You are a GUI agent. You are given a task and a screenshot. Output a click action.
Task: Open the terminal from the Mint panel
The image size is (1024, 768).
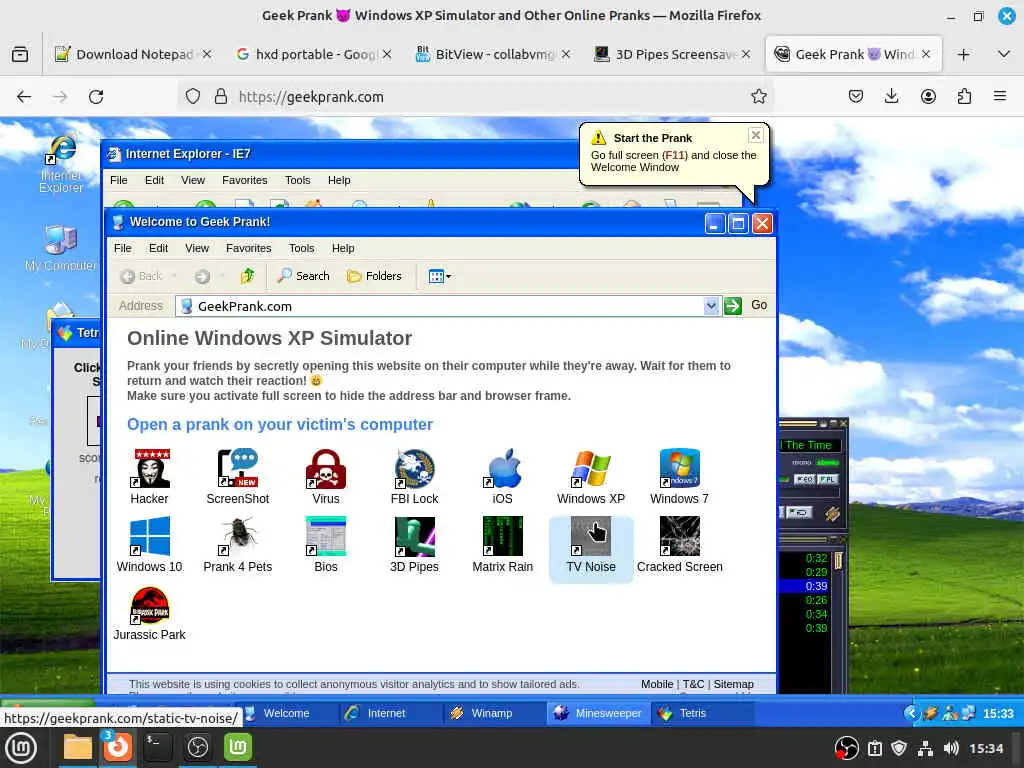157,747
